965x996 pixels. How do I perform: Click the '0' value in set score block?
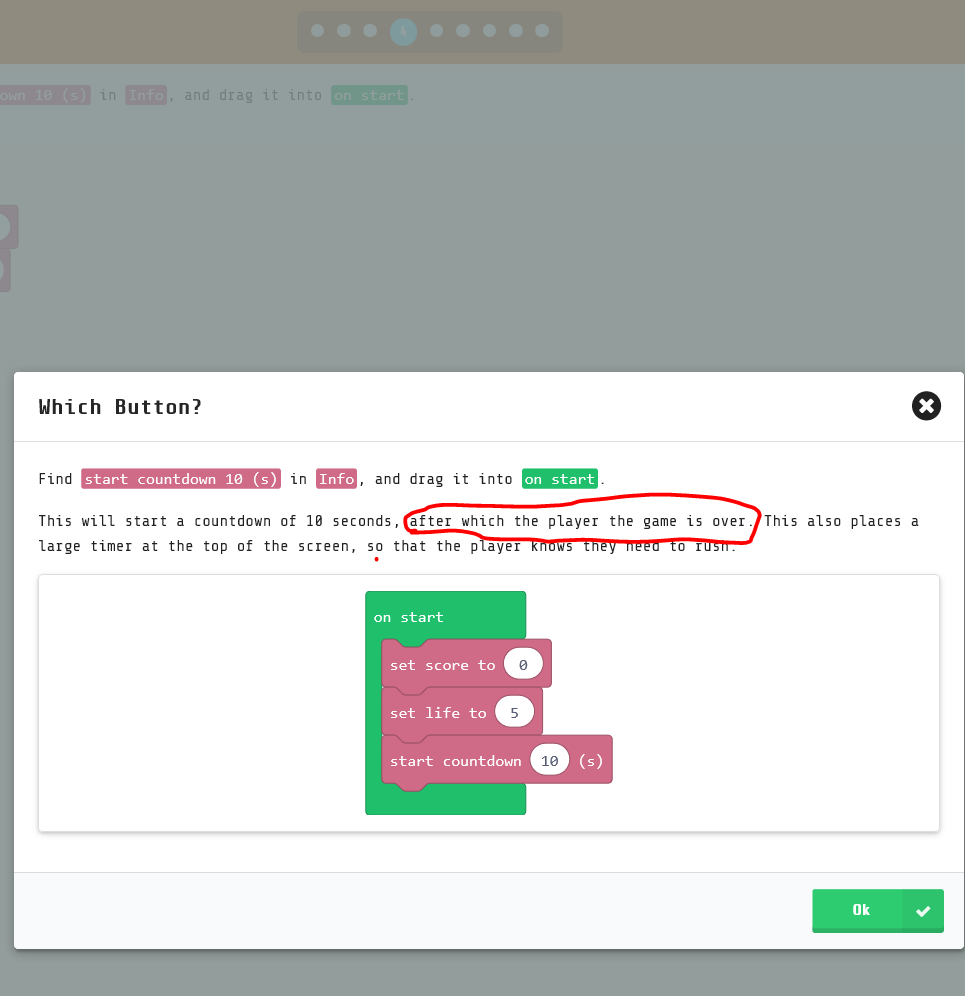[523, 663]
